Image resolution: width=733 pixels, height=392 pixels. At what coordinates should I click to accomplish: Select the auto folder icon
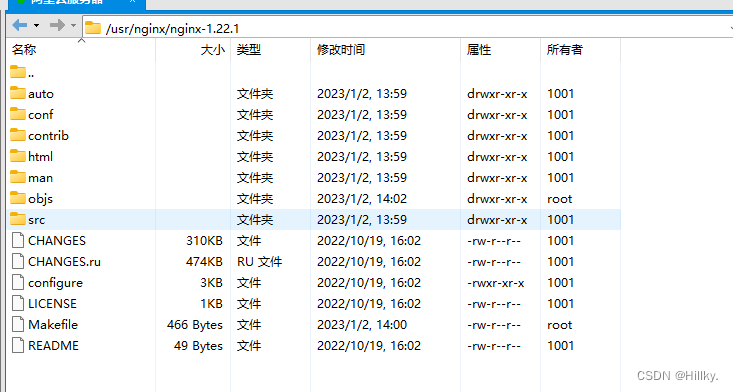(18, 93)
